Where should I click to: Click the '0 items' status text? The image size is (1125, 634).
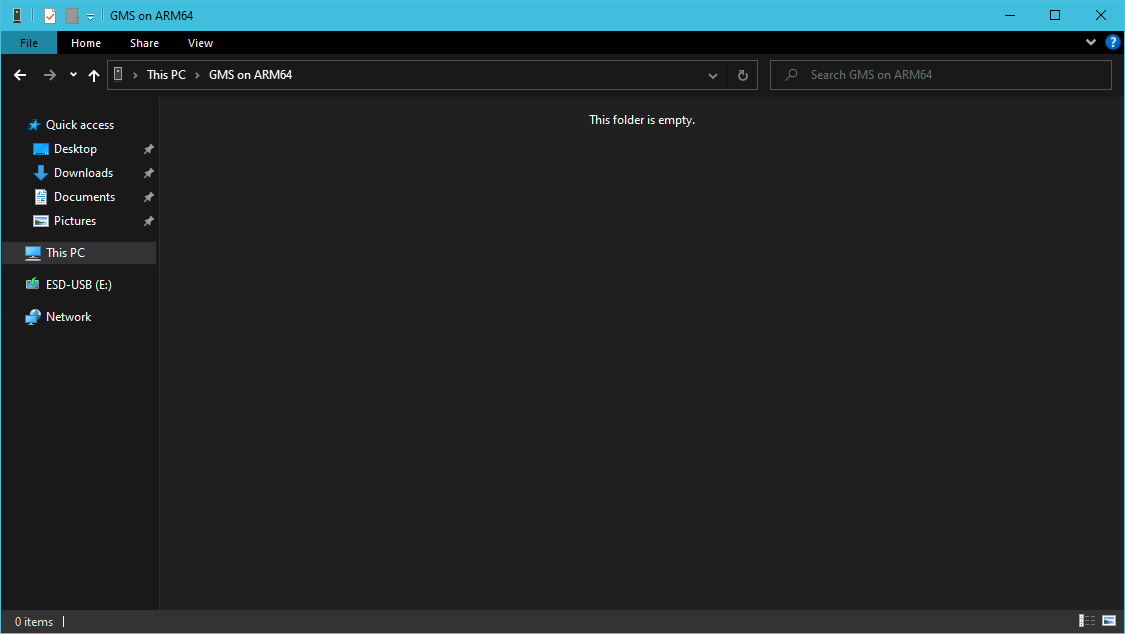click(34, 622)
